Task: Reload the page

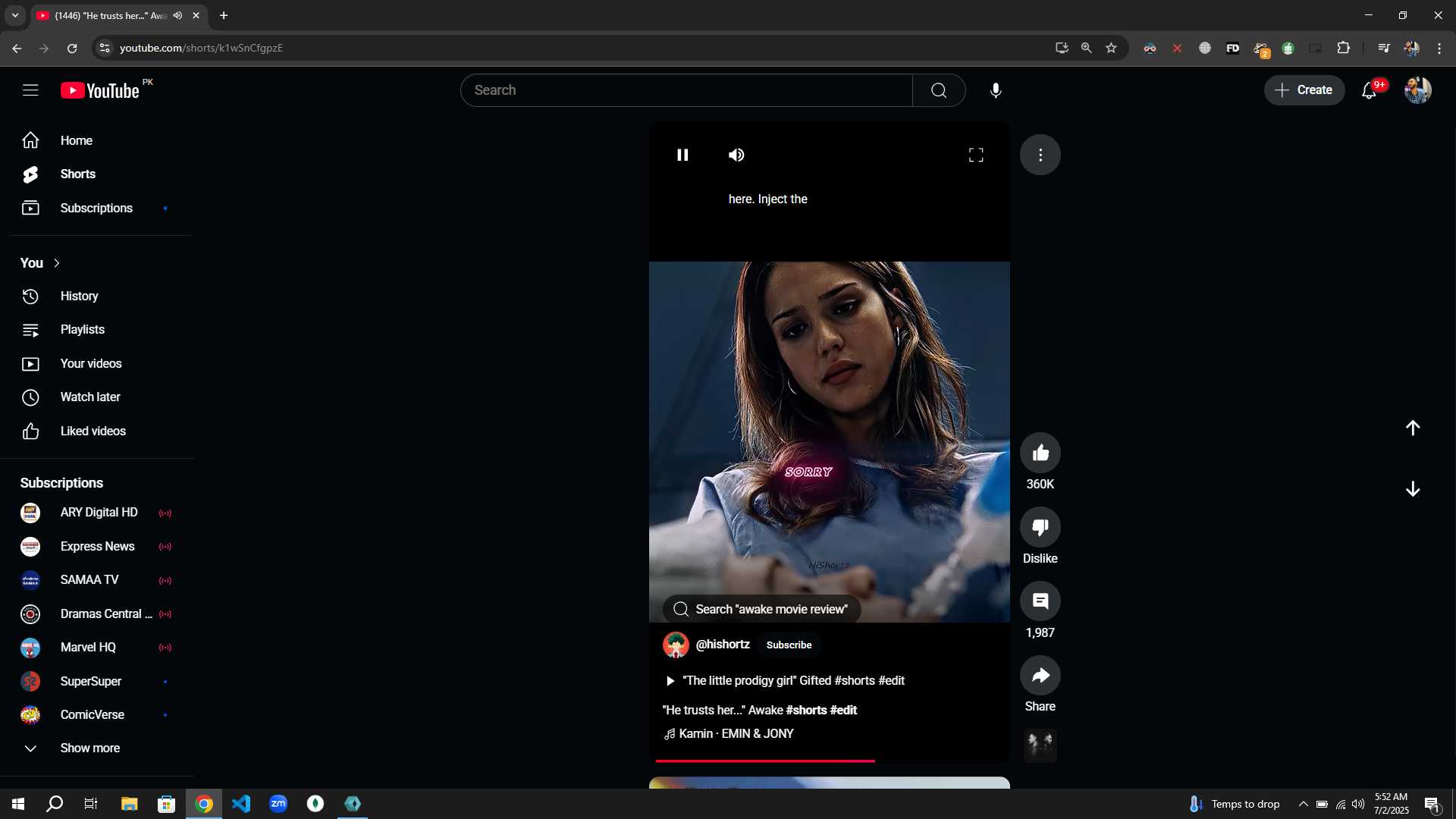Action: tap(72, 48)
